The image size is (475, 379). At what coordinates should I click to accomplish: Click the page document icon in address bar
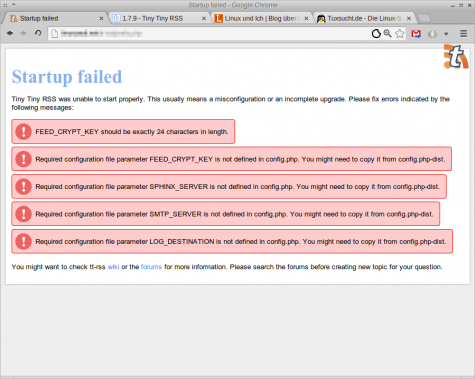pos(55,33)
